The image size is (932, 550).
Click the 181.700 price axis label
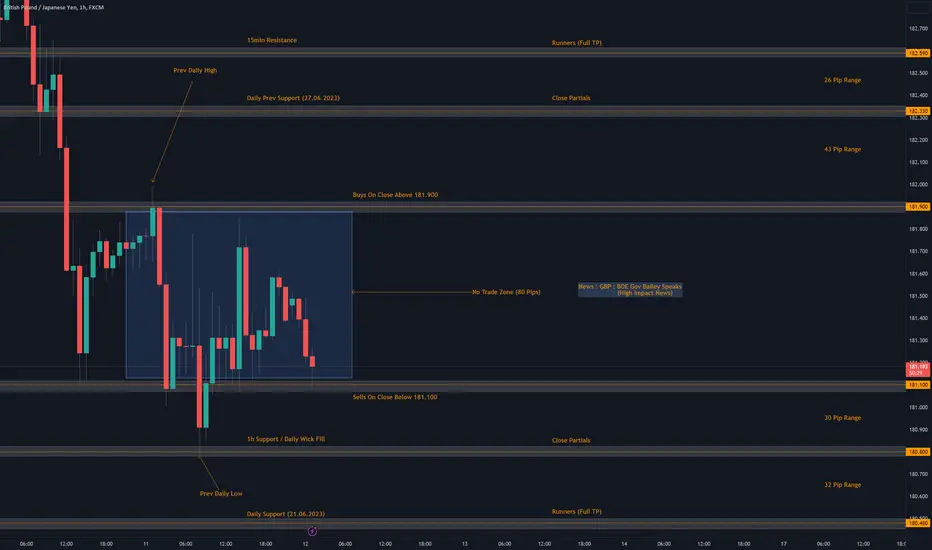pyautogui.click(x=918, y=251)
